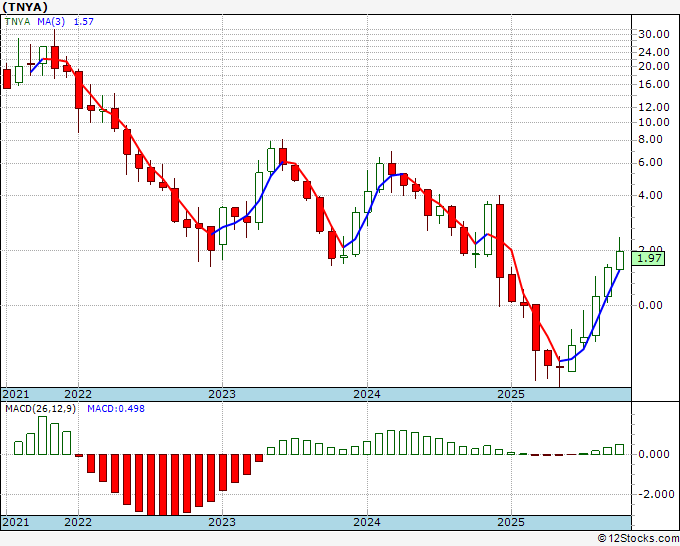
Task: Click the MA(3) legend label
Action: pyautogui.click(x=51, y=22)
